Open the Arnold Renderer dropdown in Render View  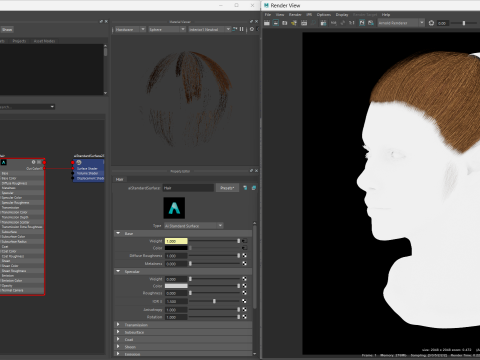(x=401, y=23)
